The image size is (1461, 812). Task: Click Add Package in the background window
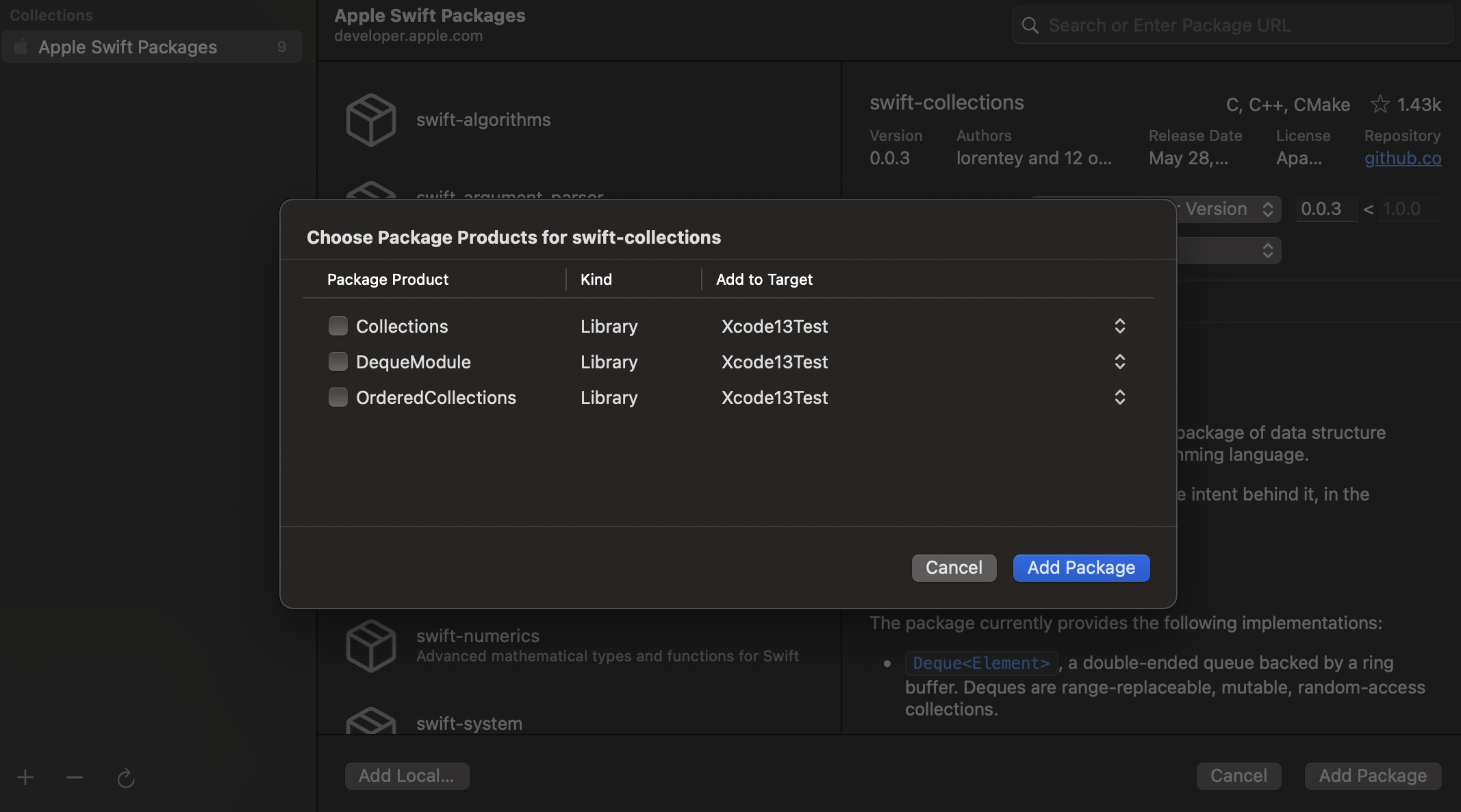point(1373,776)
